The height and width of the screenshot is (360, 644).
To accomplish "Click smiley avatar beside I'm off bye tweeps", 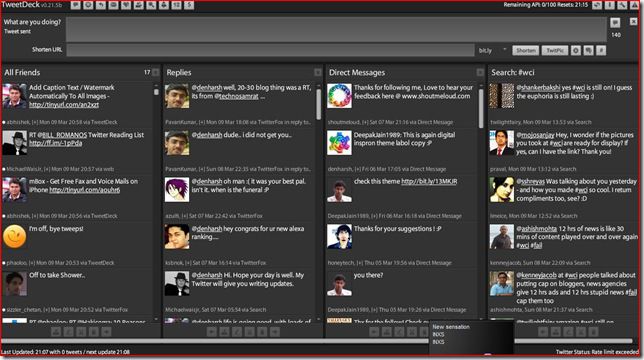I will point(15,236).
